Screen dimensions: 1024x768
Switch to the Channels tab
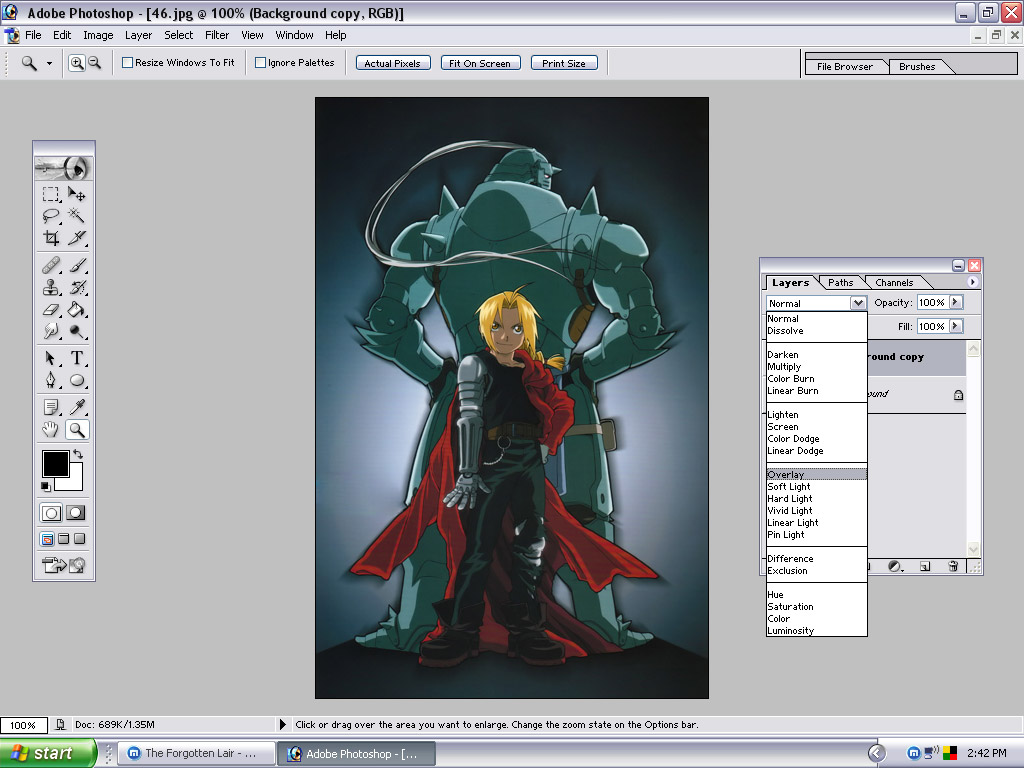click(x=894, y=283)
